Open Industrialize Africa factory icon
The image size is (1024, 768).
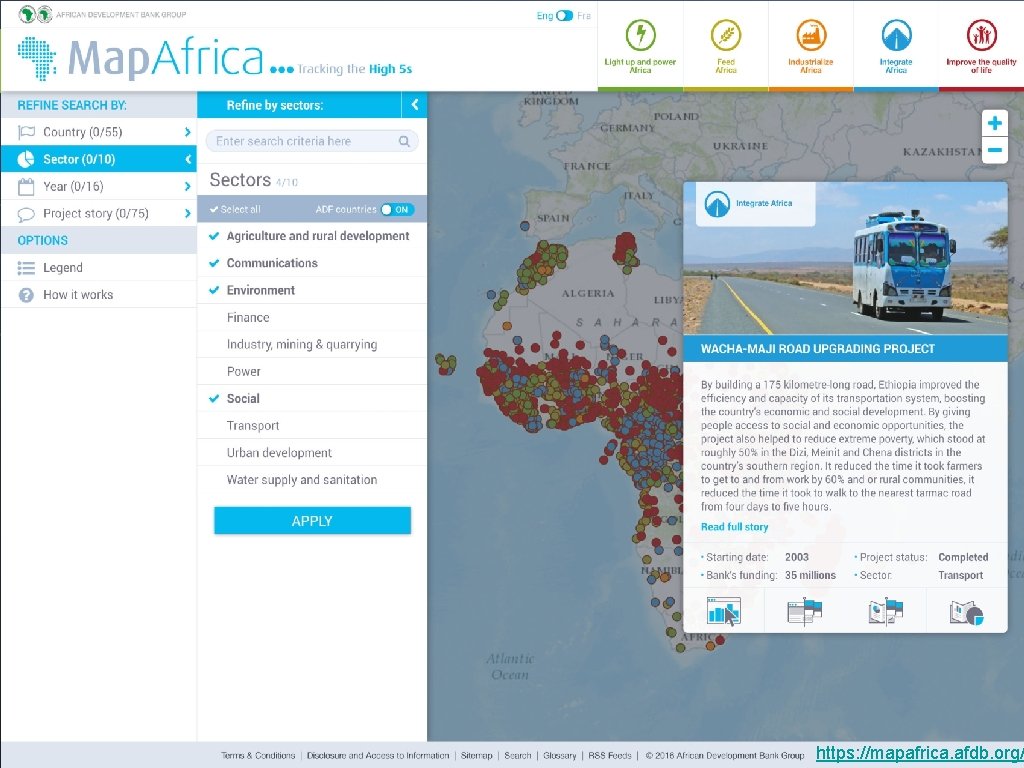(x=810, y=35)
